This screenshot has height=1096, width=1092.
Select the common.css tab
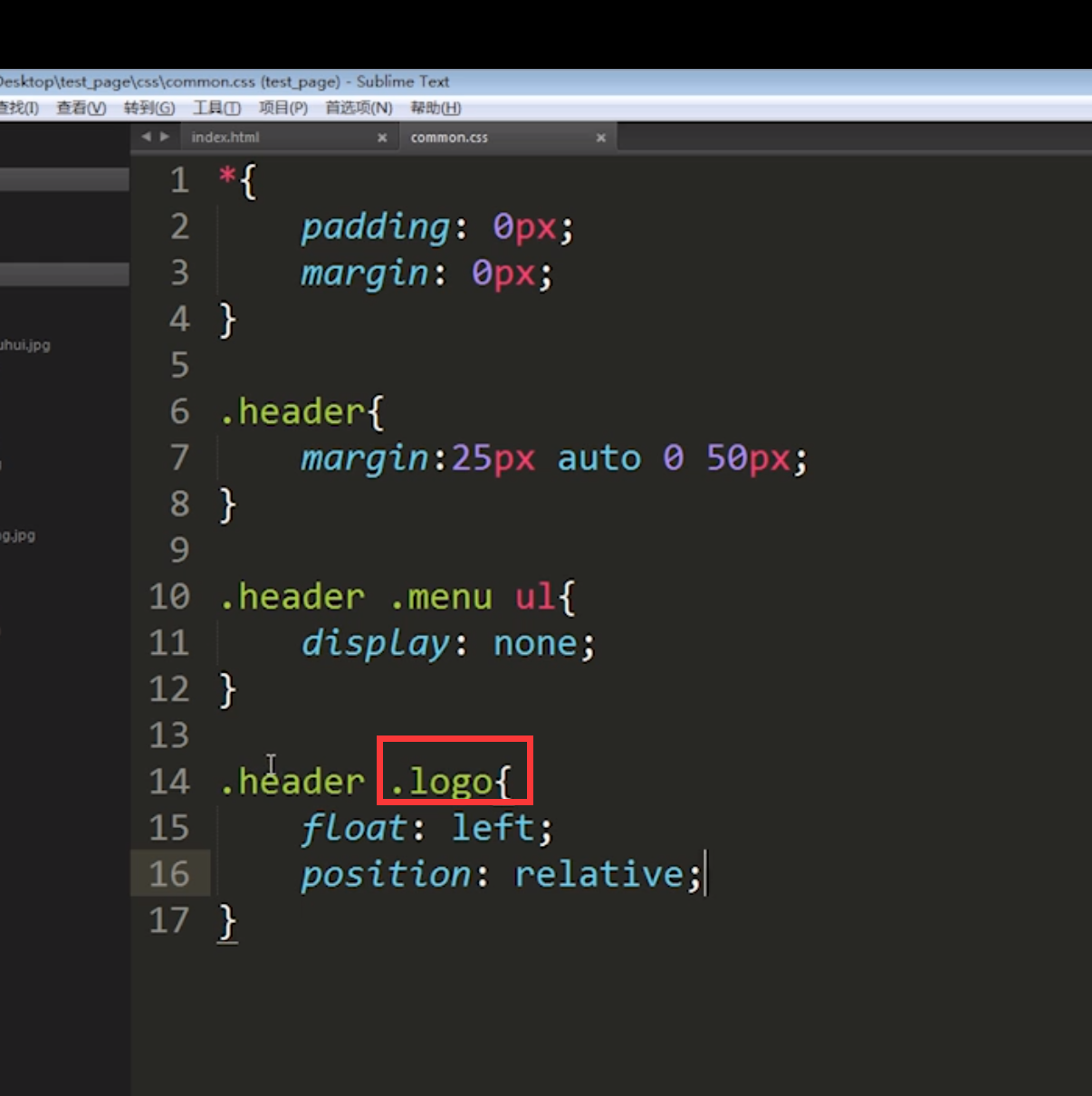(x=449, y=138)
